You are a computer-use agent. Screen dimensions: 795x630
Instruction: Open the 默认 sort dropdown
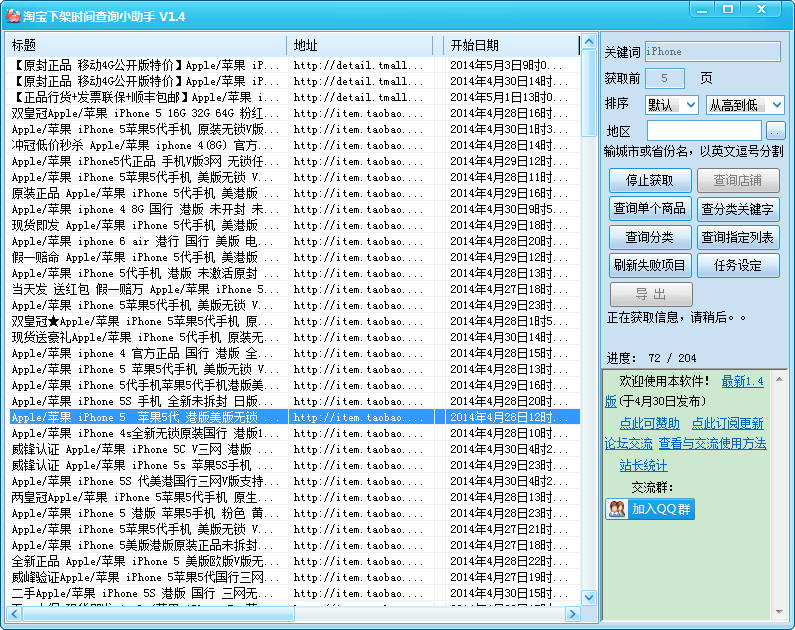pyautogui.click(x=672, y=105)
